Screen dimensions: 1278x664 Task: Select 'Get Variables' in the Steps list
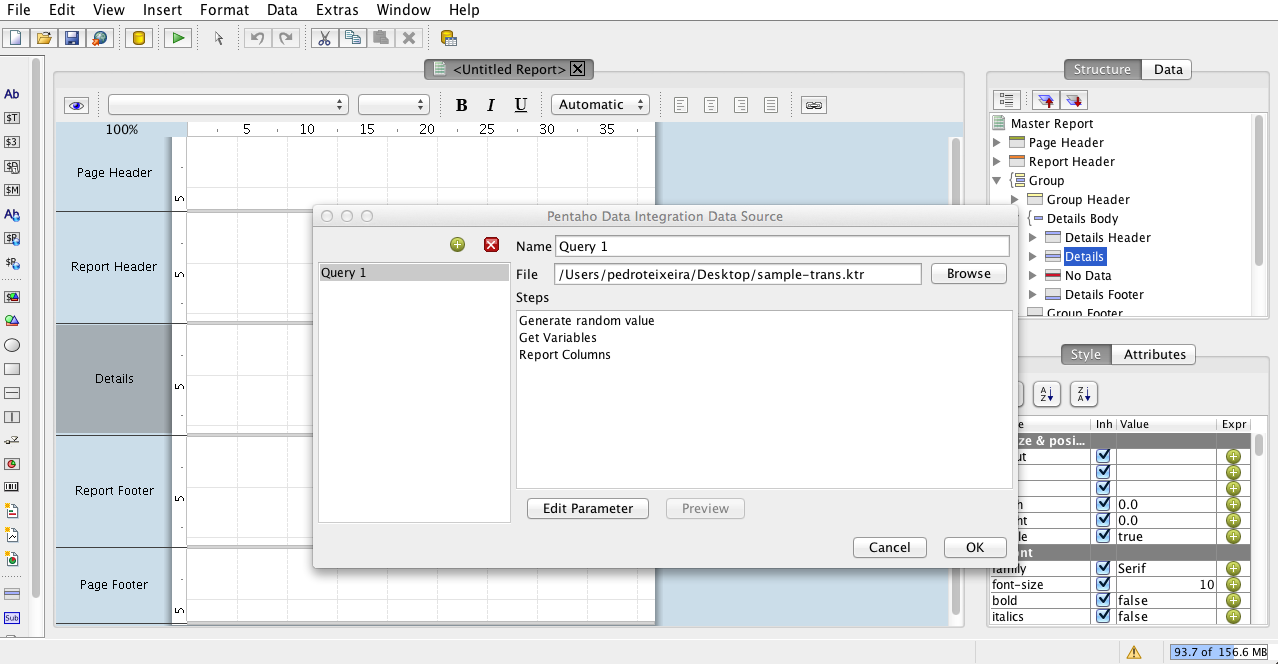click(x=558, y=338)
